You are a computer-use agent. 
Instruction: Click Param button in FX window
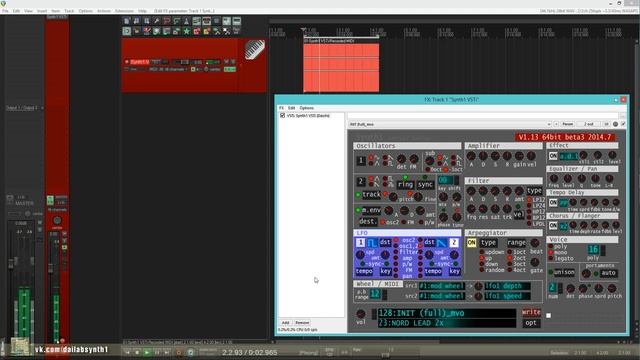pyautogui.click(x=567, y=124)
